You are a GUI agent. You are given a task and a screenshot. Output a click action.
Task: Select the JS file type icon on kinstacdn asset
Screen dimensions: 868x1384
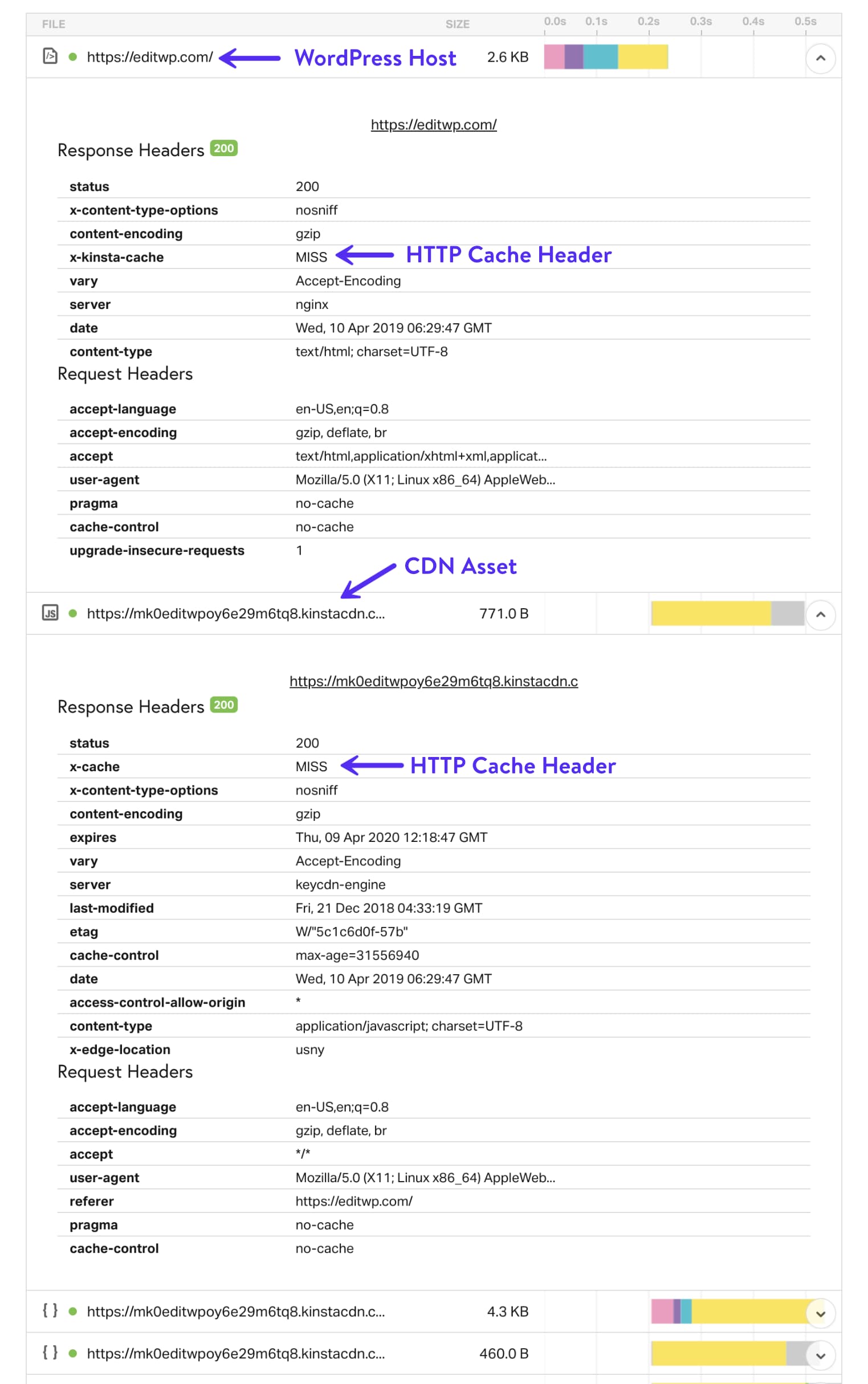[x=50, y=614]
